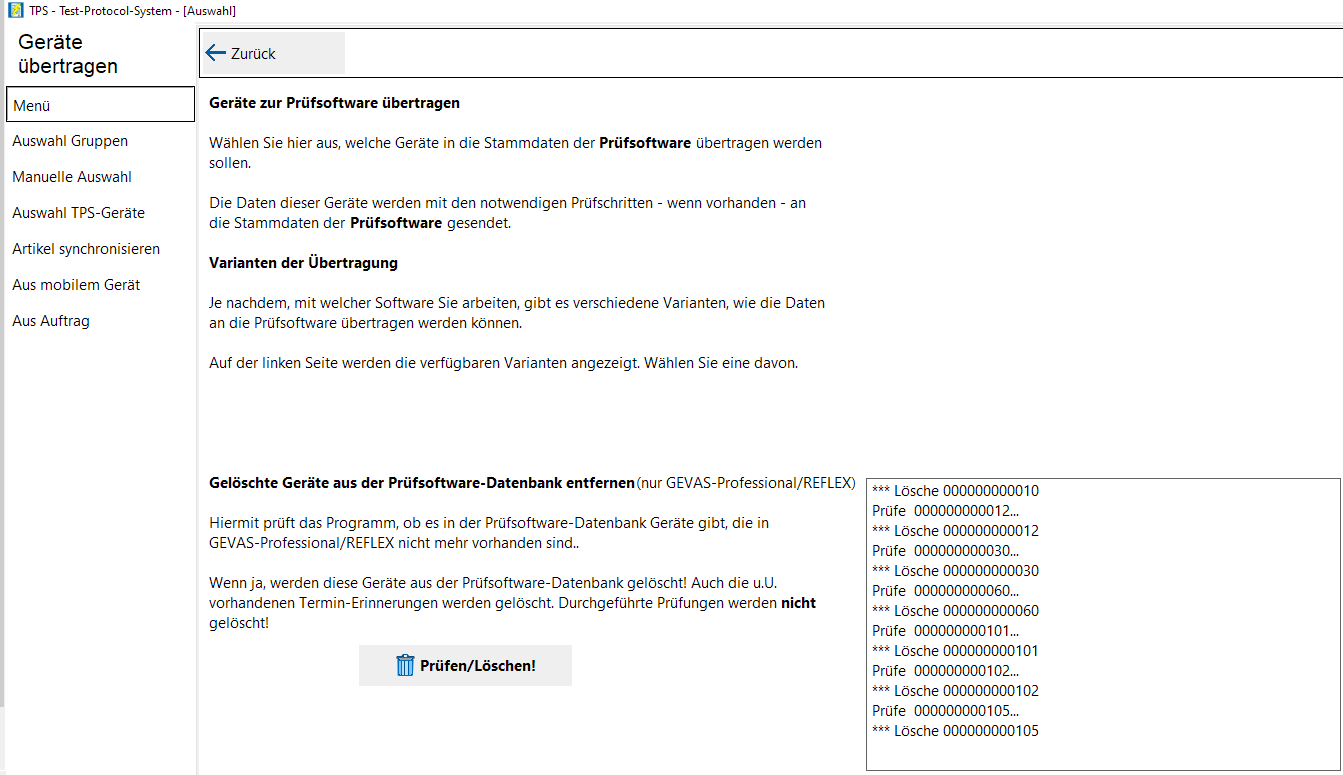Open Artikel synchronisieren in the sidebar
The width and height of the screenshot is (1343, 775).
[x=86, y=249]
